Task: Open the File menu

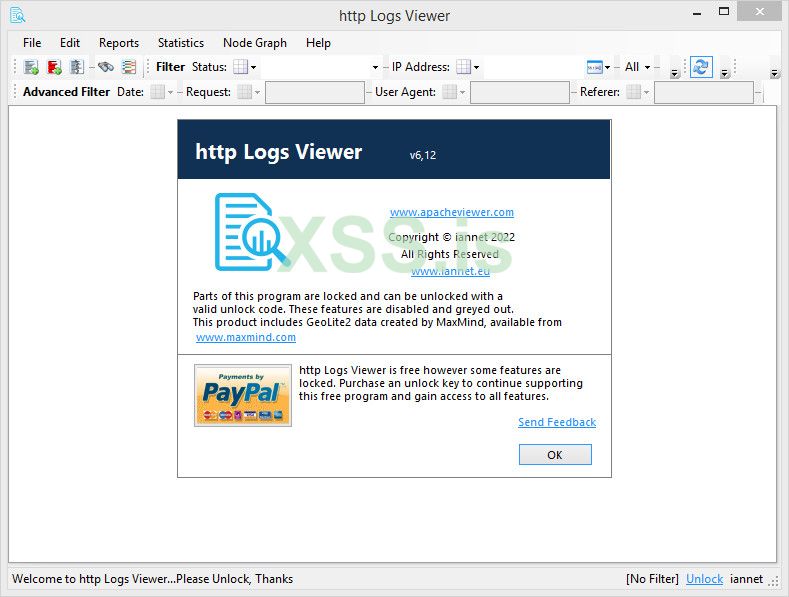Action: pyautogui.click(x=32, y=43)
